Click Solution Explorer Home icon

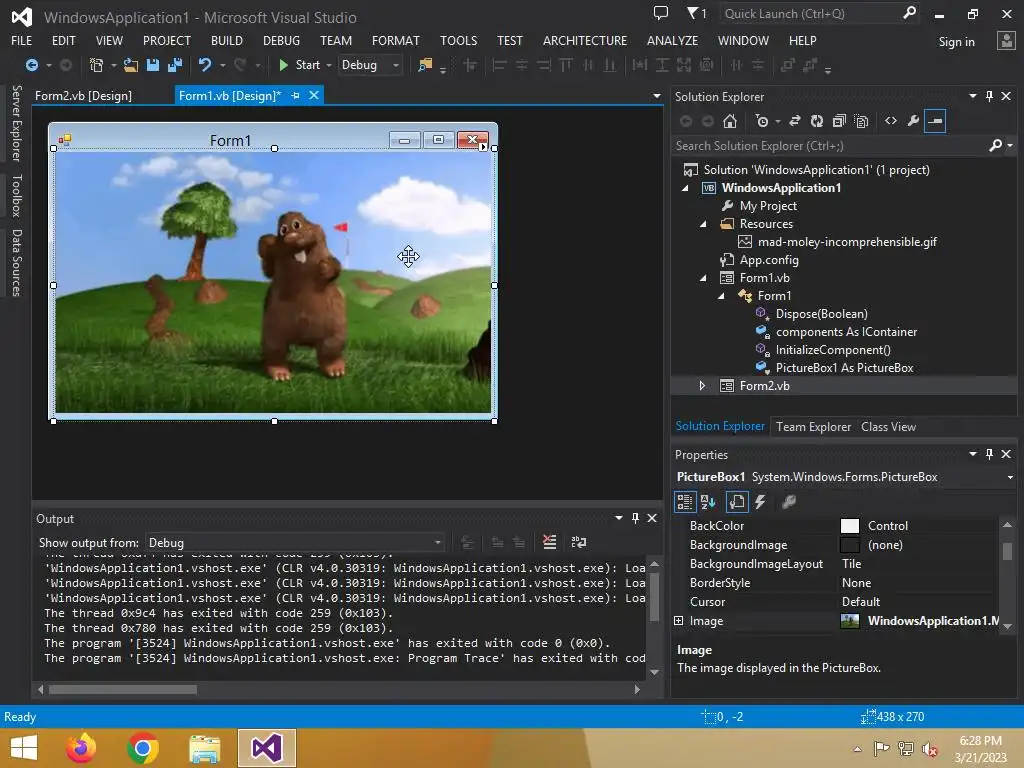click(730, 121)
